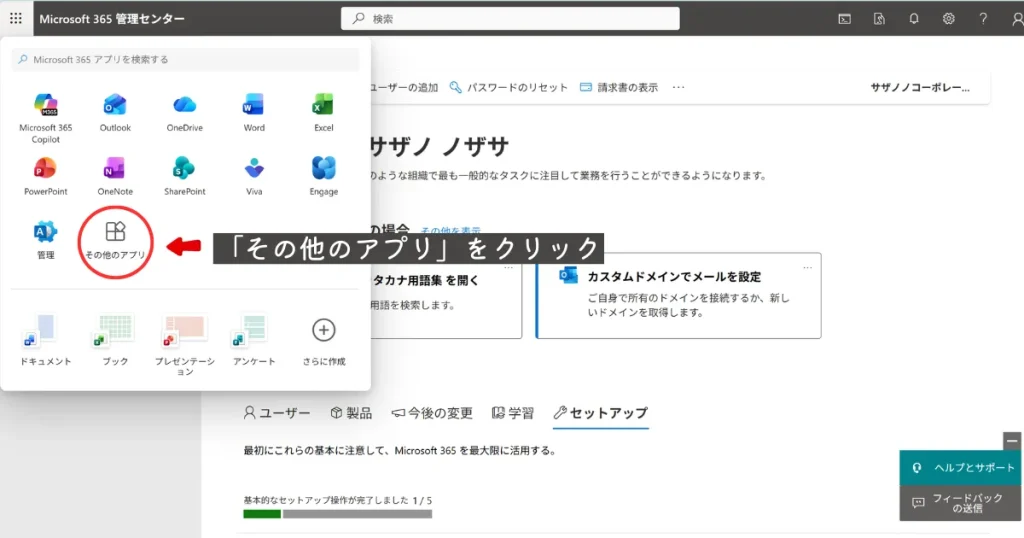
Task: Minimize the help and support panel
Action: pyautogui.click(x=1013, y=441)
